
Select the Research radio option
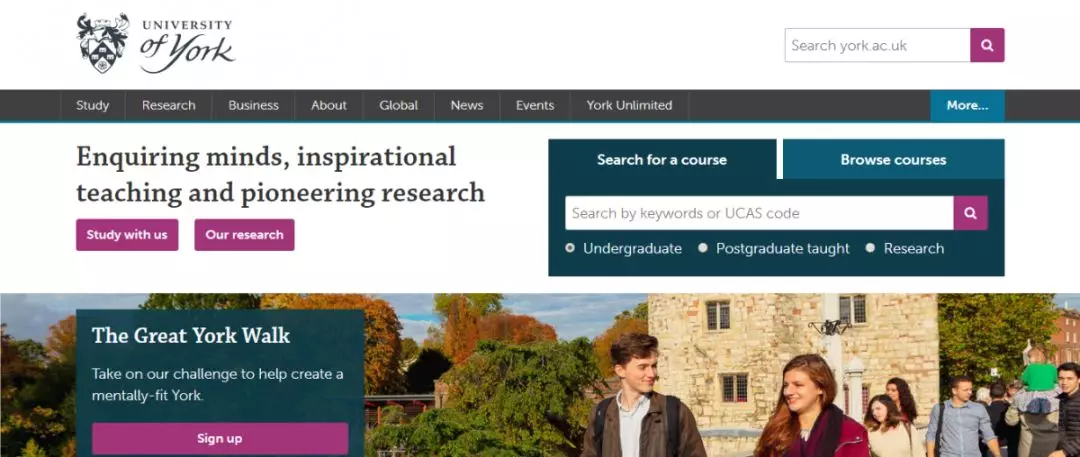870,248
